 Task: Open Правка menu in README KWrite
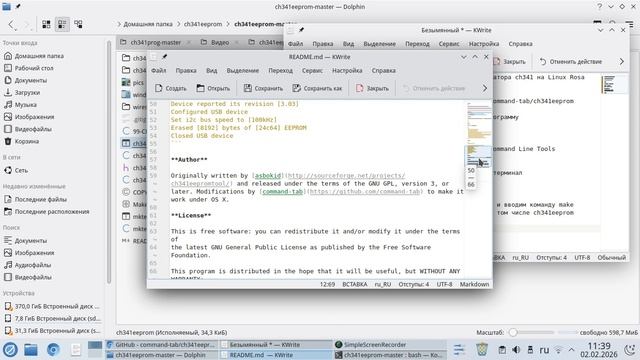[x=186, y=71]
